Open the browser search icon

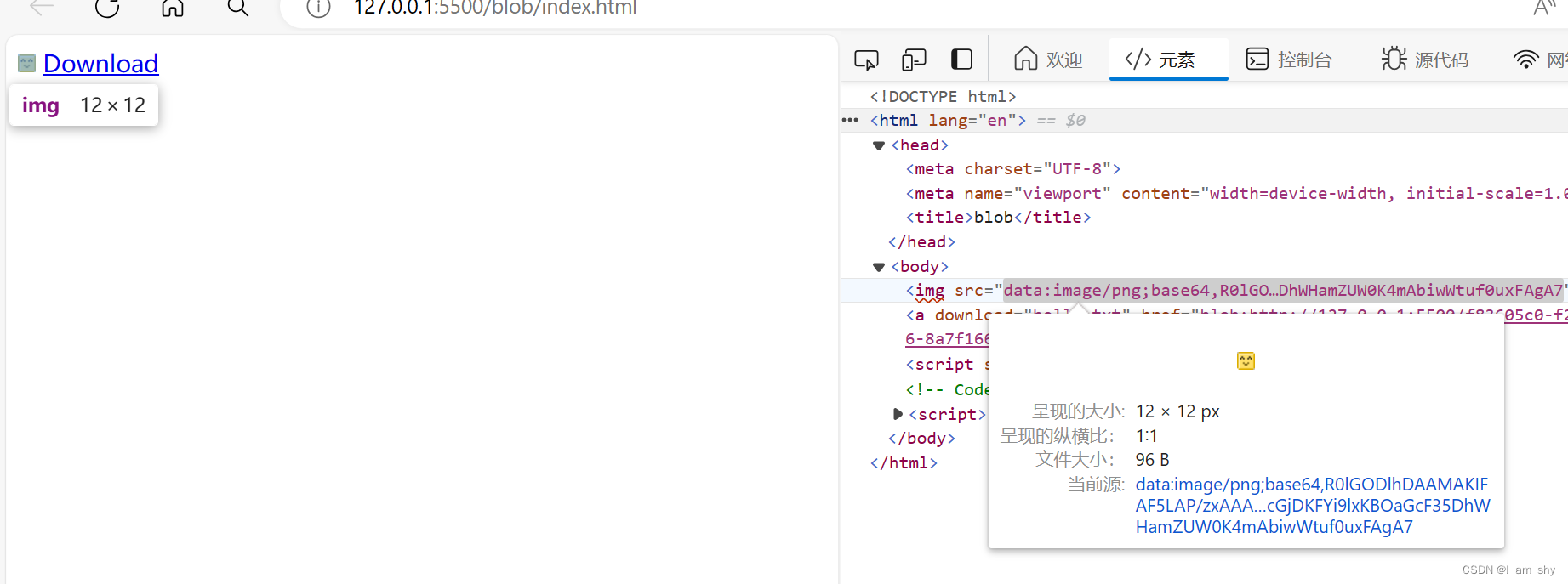(x=238, y=8)
